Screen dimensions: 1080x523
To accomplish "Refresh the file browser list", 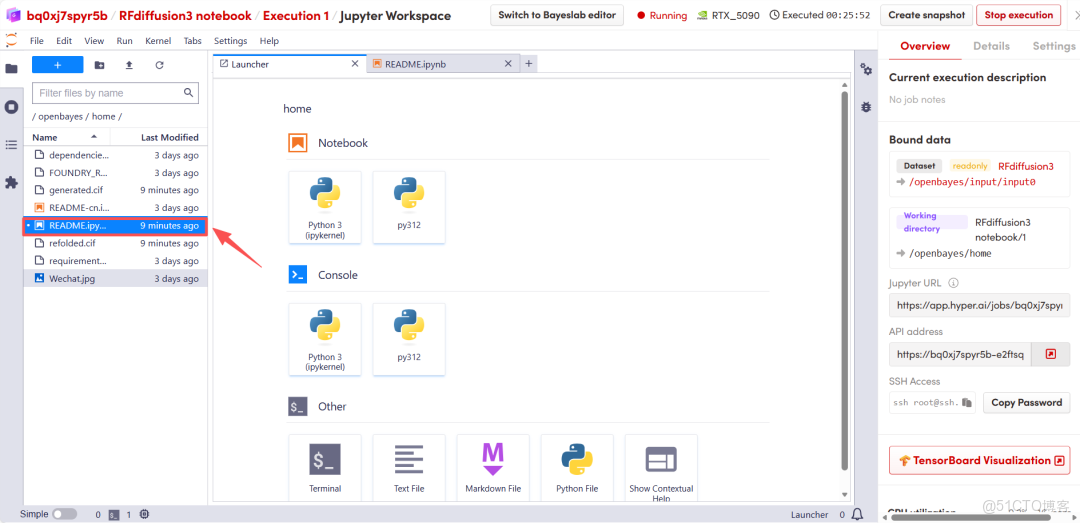I will [159, 65].
